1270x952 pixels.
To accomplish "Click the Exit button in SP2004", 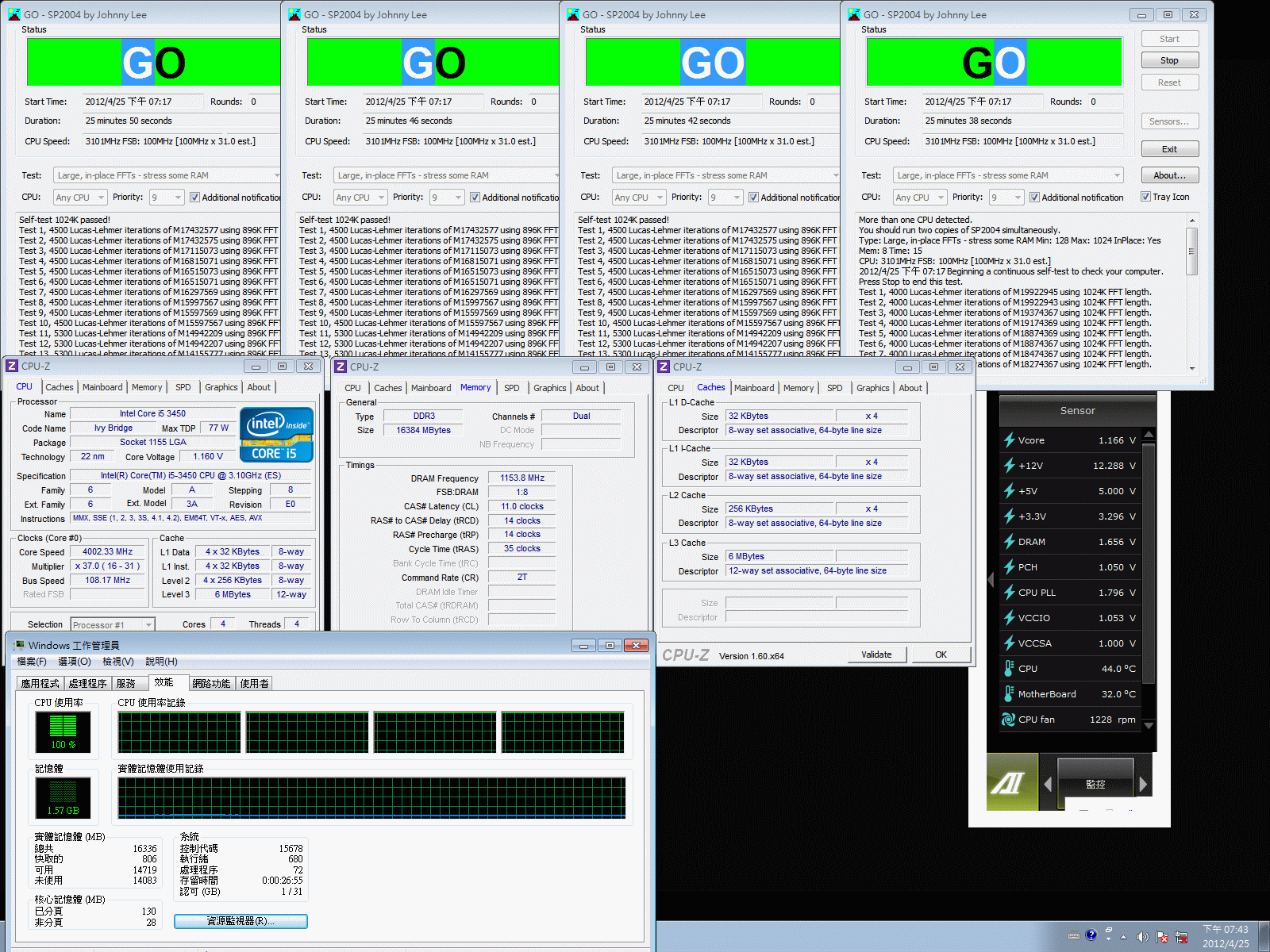I will 1169,149.
